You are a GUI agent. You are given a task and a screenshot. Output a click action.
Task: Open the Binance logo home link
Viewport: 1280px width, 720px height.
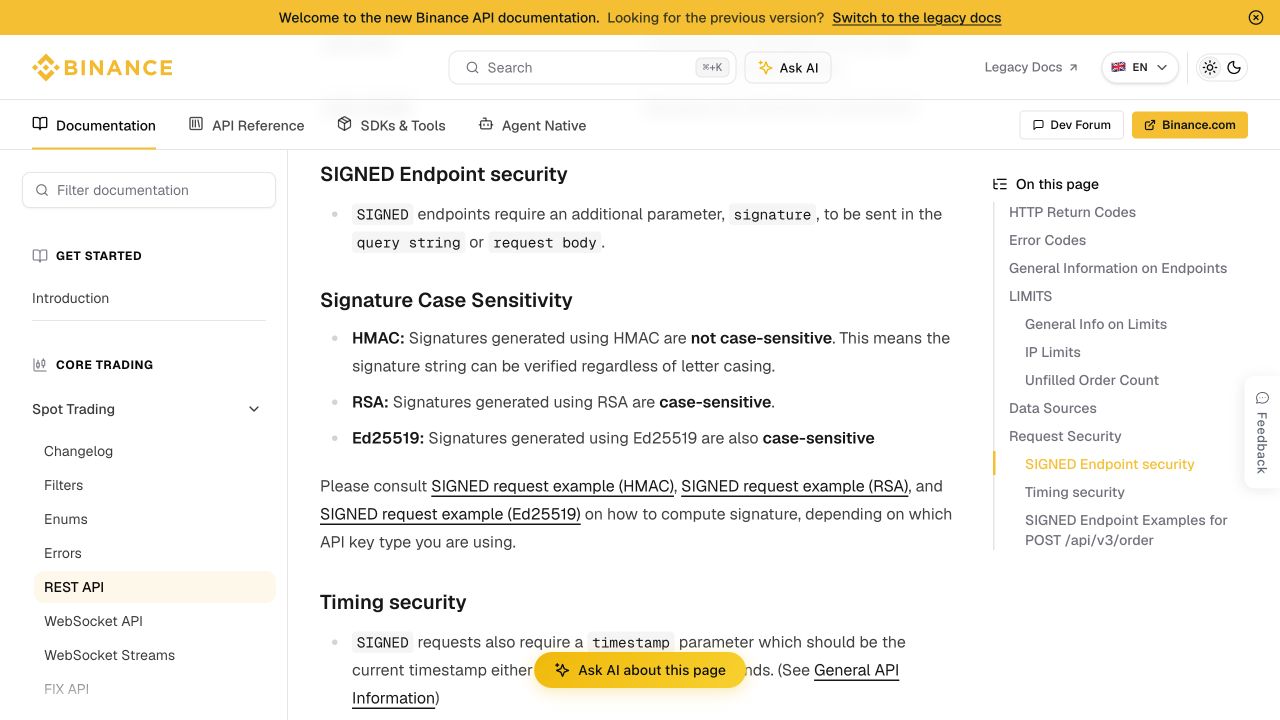(x=102, y=67)
